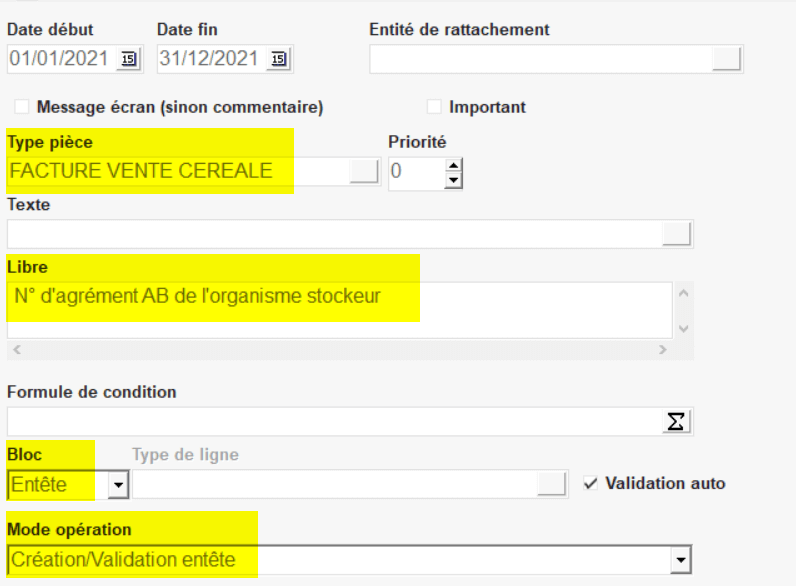796x586 pixels.
Task: Open the Date fin calendar picker
Action: pos(279,59)
